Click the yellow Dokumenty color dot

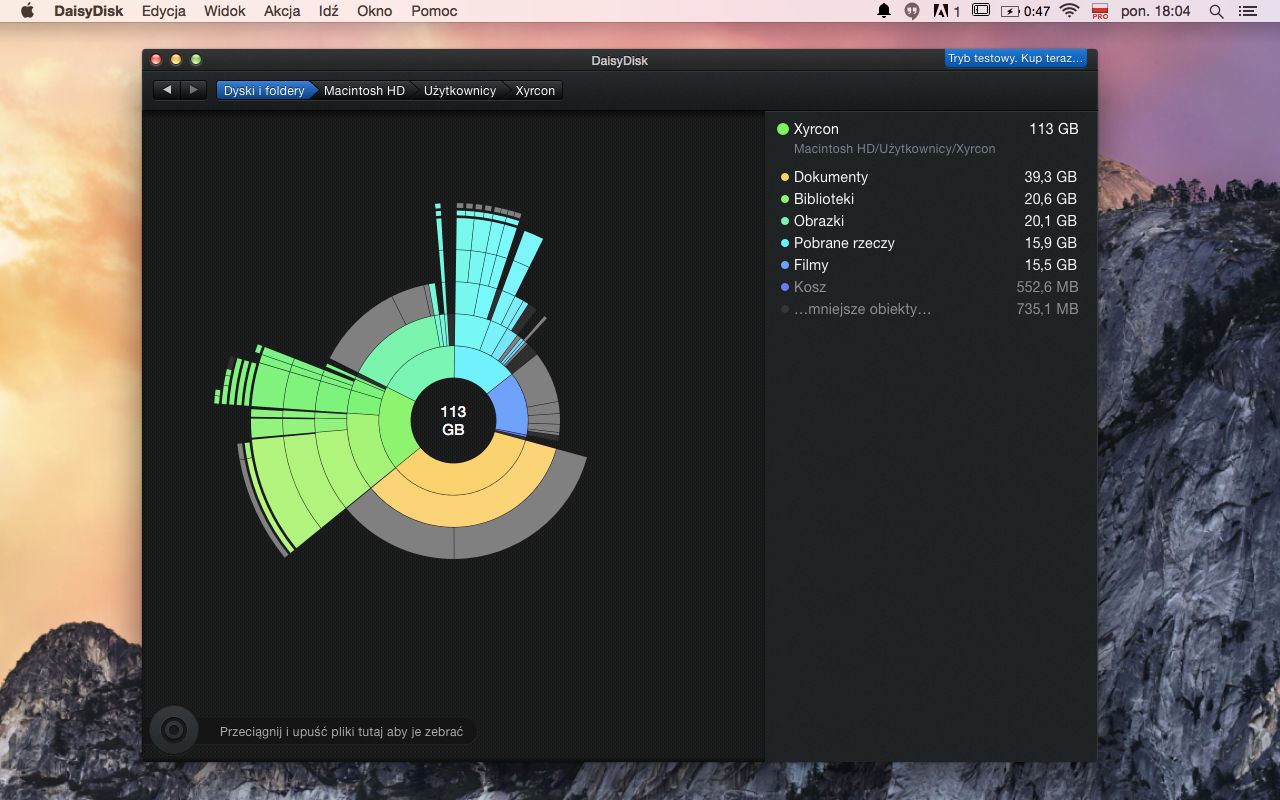pyautogui.click(x=785, y=177)
